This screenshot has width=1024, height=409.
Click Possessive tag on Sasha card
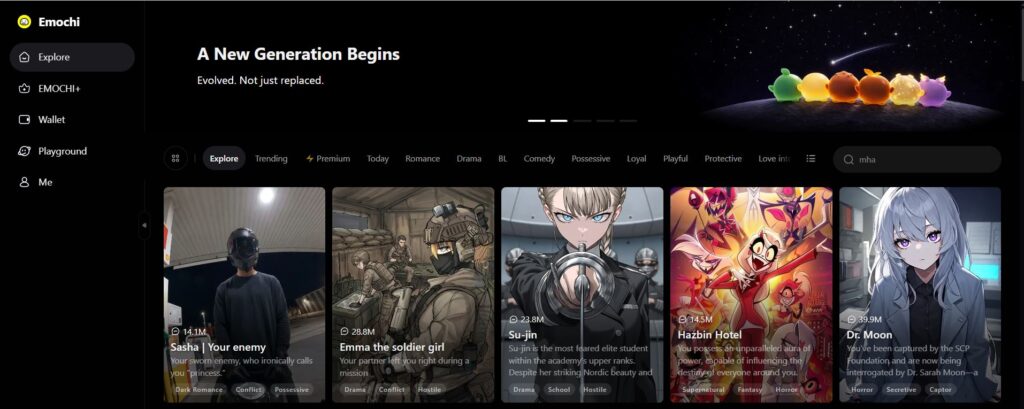point(291,389)
